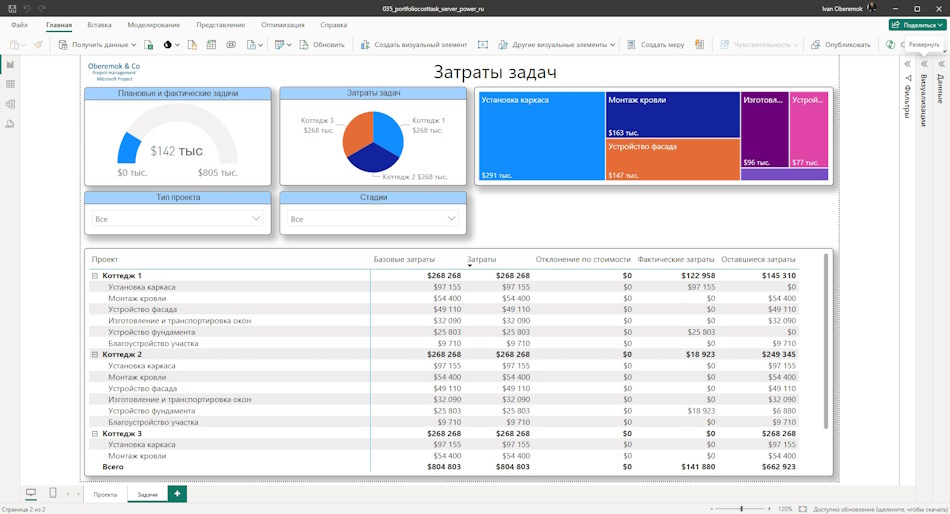Click the Опубликовать button
This screenshot has height=514, width=950.
(x=841, y=45)
